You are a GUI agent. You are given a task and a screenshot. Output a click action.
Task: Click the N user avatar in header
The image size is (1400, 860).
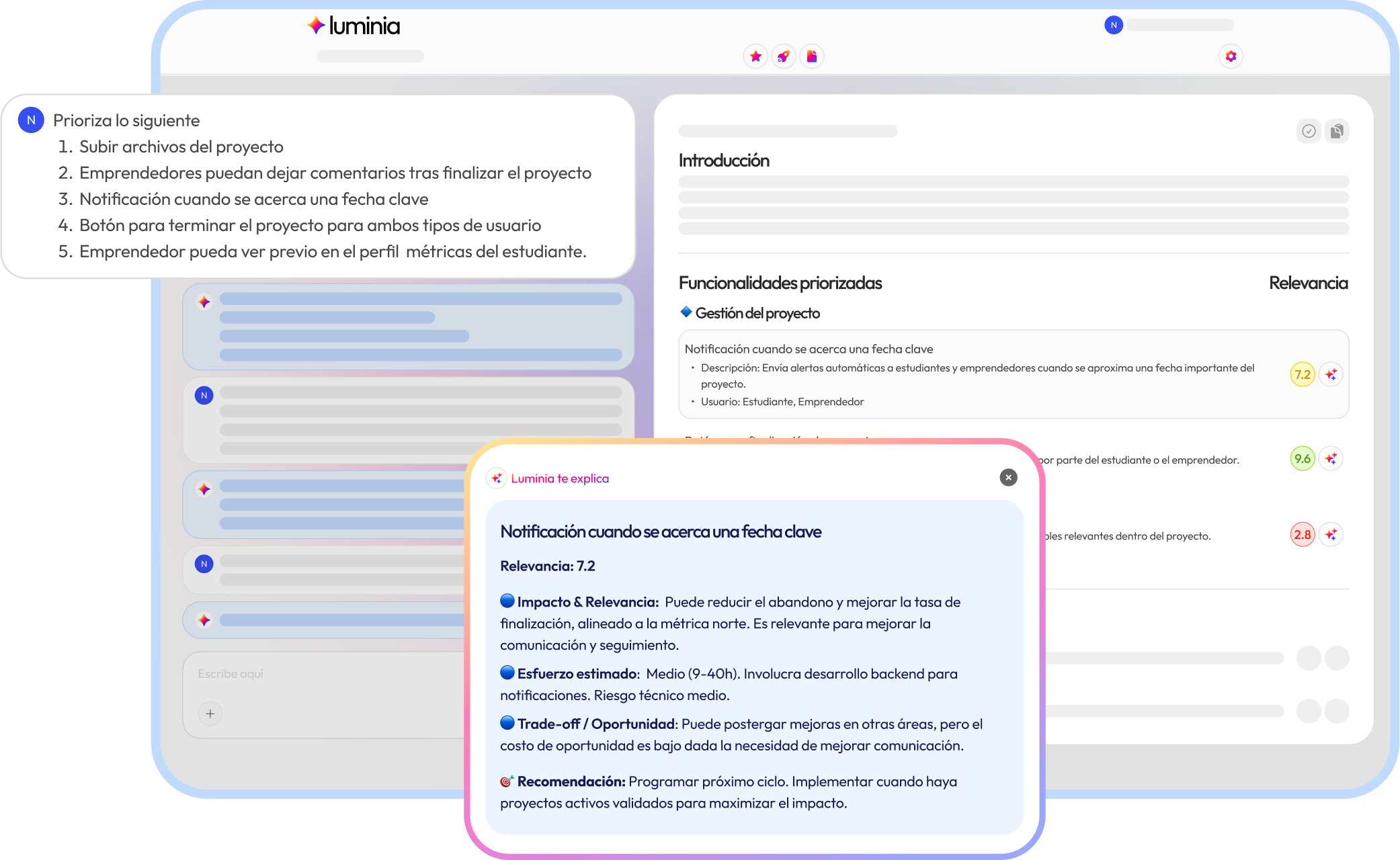coord(1114,25)
